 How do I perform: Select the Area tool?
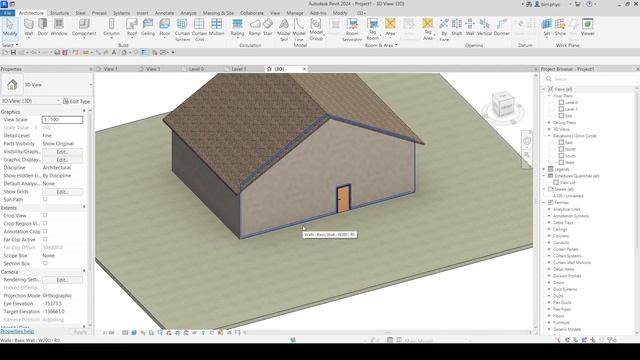click(390, 27)
